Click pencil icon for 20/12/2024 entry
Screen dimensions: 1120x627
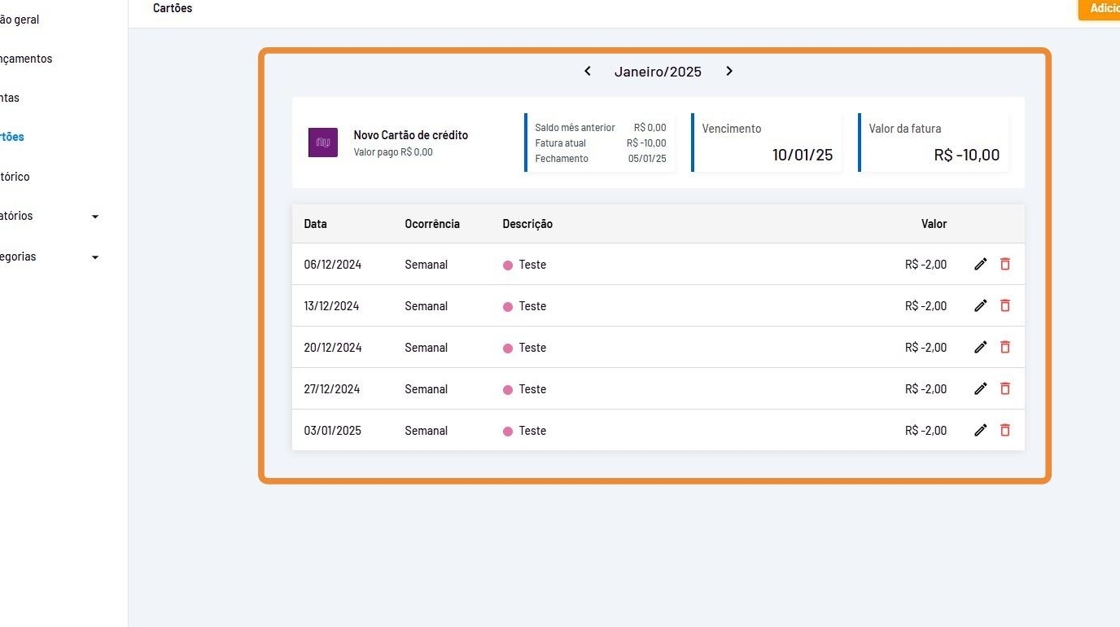(x=980, y=347)
